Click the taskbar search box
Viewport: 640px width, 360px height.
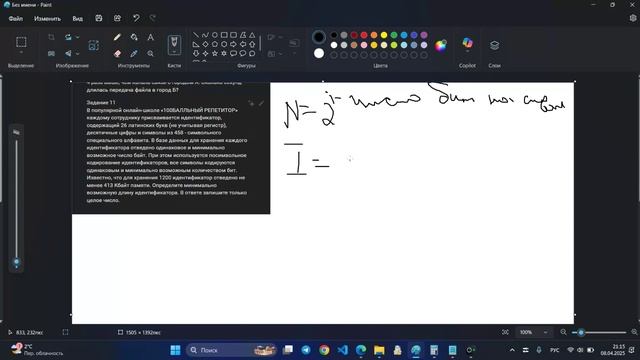pyautogui.click(x=232, y=350)
